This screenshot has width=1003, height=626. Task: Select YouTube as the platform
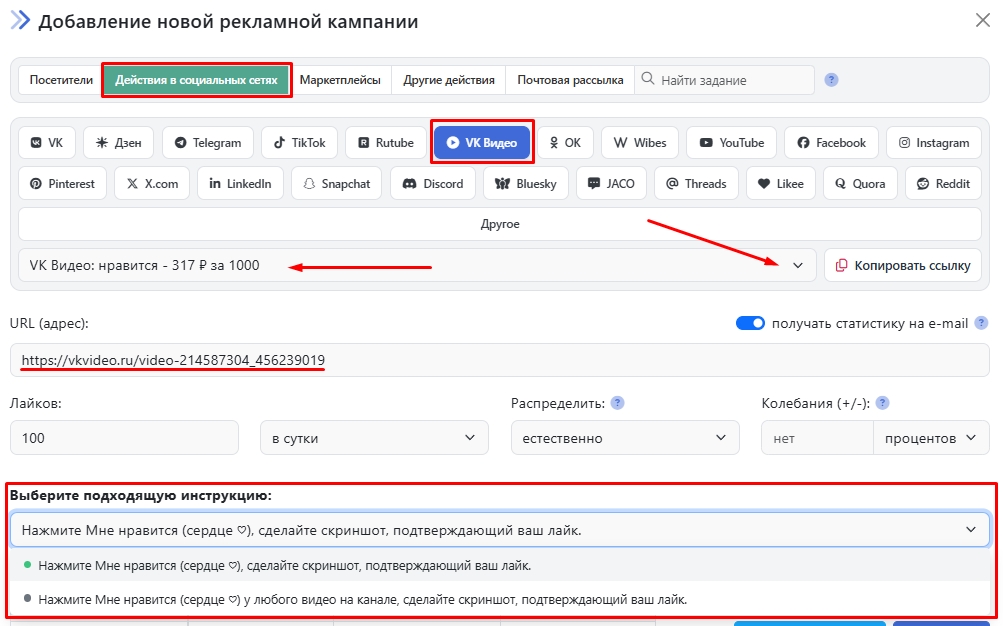tap(732, 143)
